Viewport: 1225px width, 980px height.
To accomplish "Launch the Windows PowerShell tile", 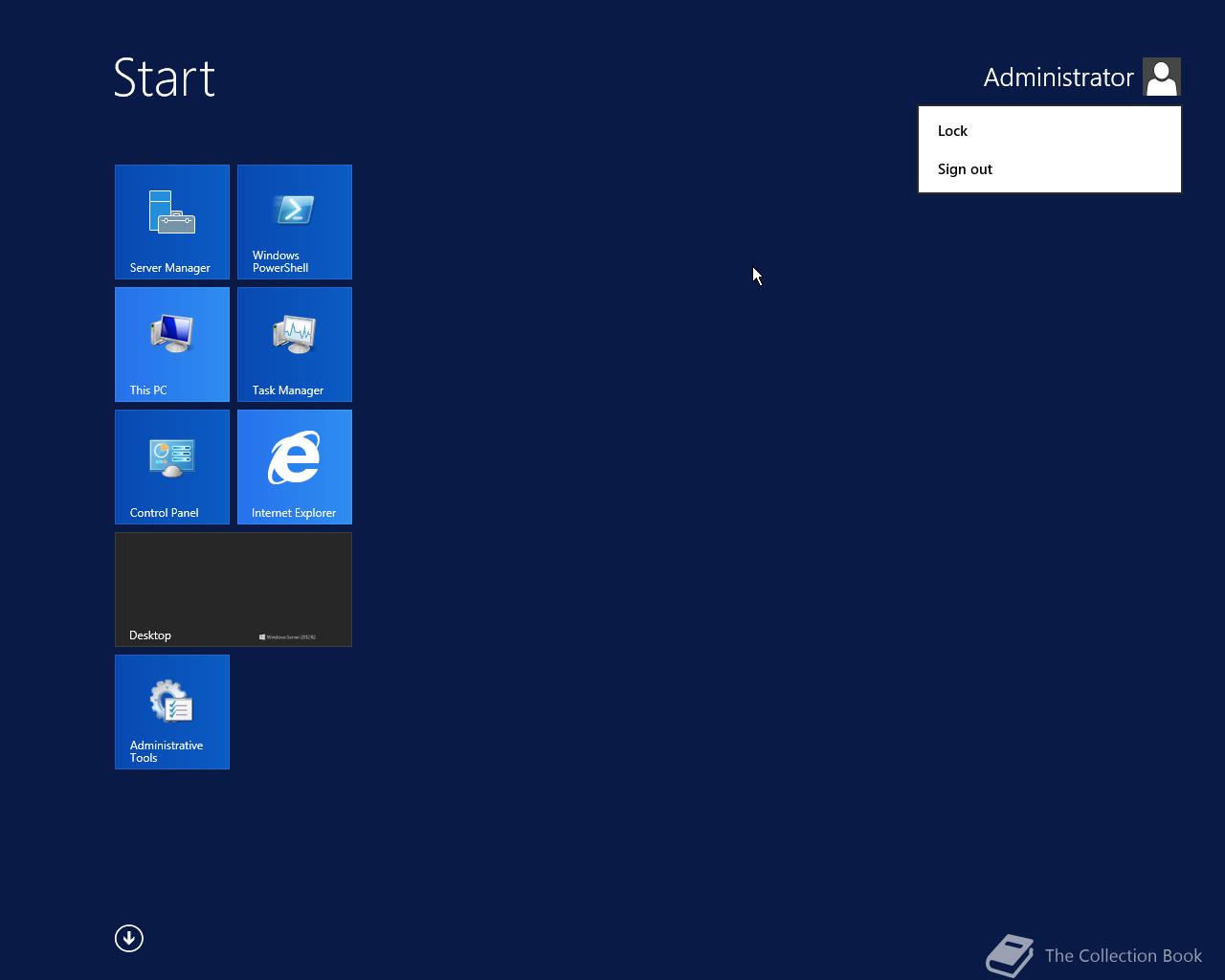I will coord(295,222).
